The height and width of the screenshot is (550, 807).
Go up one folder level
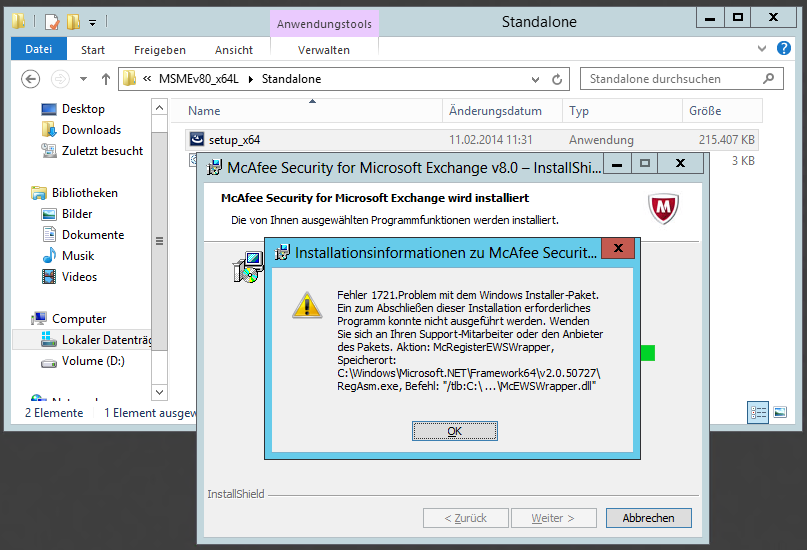[x=106, y=79]
